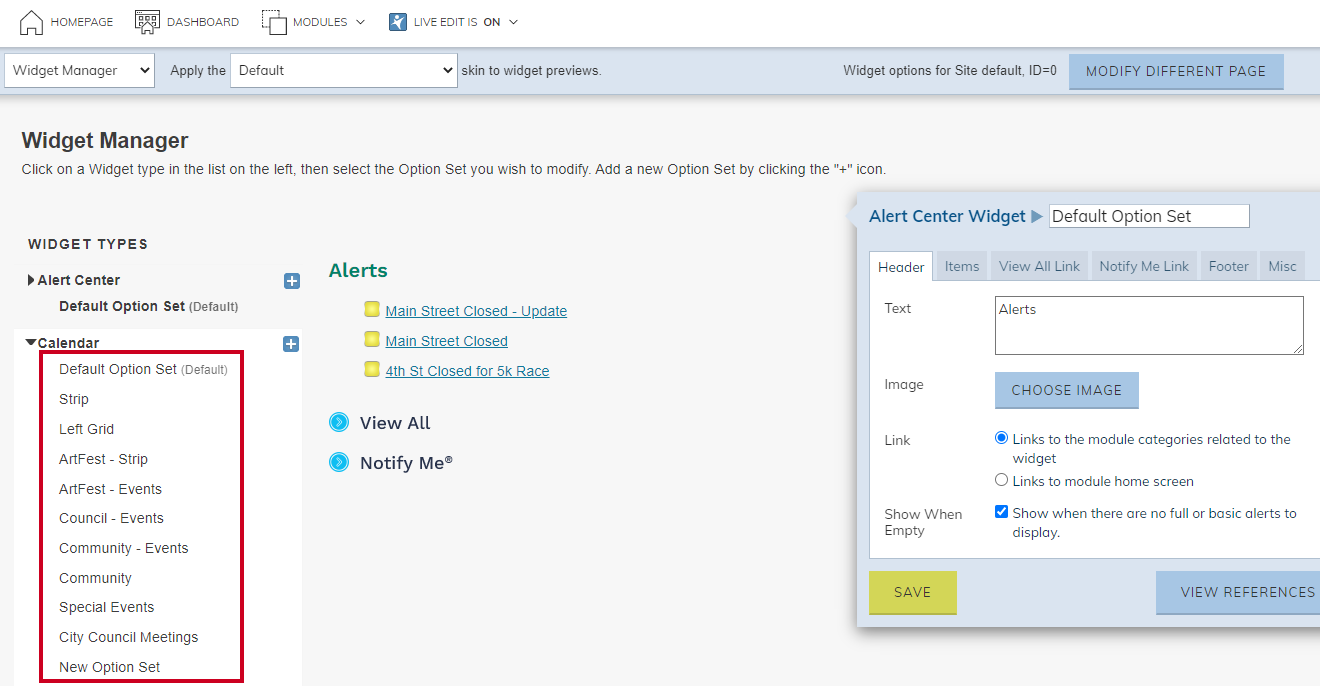Click the Modules dashed-square icon
The image size is (1320, 686).
(274, 22)
